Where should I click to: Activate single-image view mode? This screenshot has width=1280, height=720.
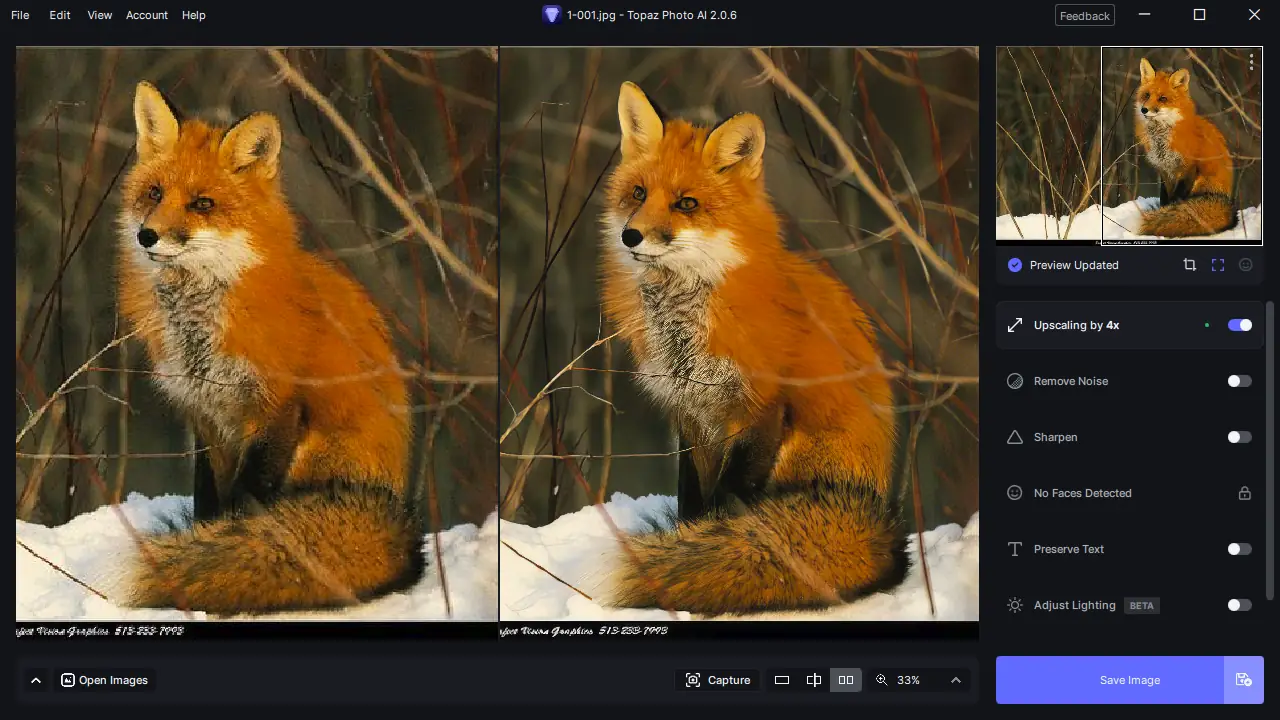tap(782, 679)
